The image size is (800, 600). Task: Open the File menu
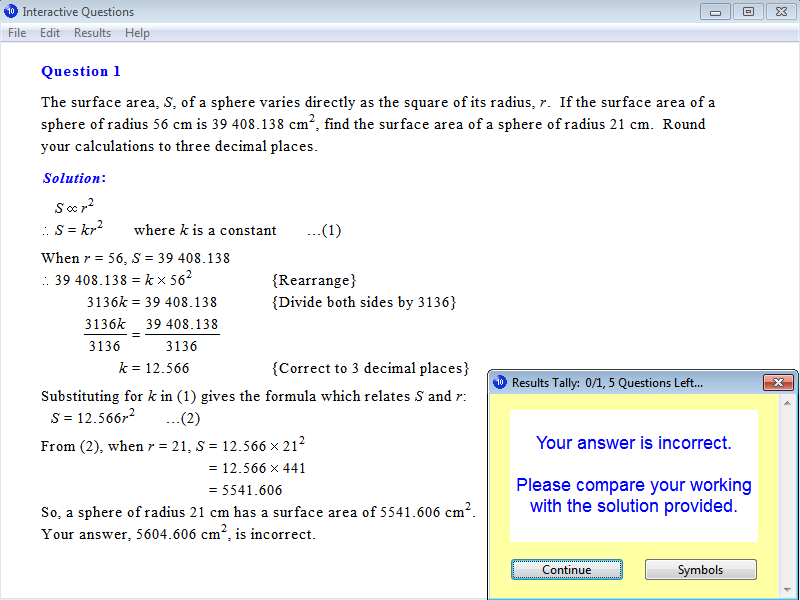(x=17, y=33)
